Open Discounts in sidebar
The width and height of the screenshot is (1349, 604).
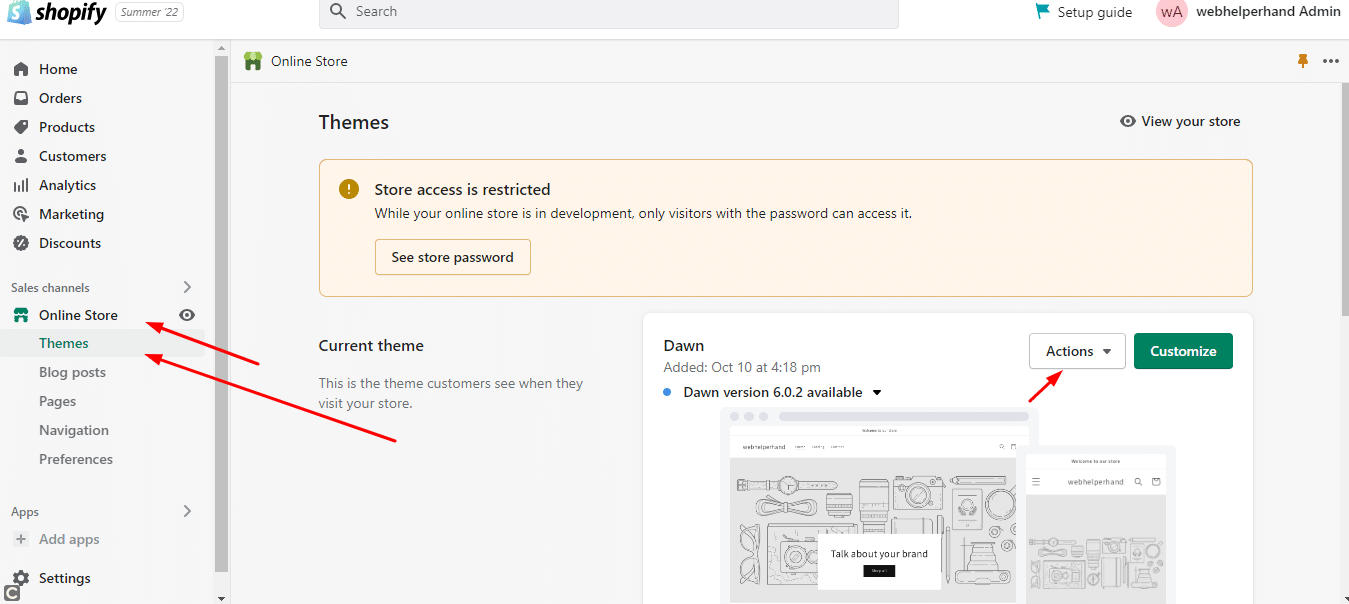click(70, 243)
